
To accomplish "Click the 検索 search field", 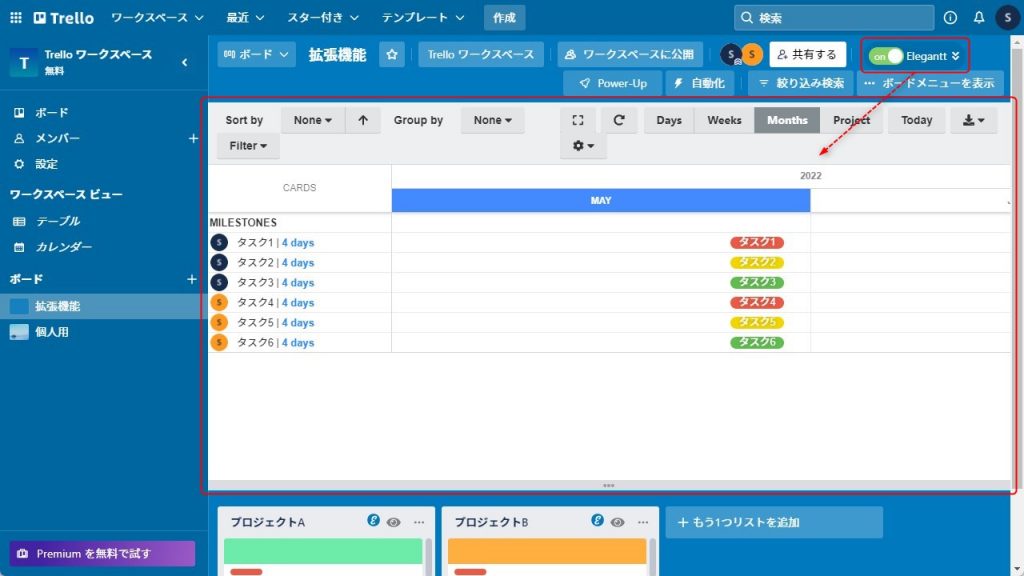I will 834,18.
